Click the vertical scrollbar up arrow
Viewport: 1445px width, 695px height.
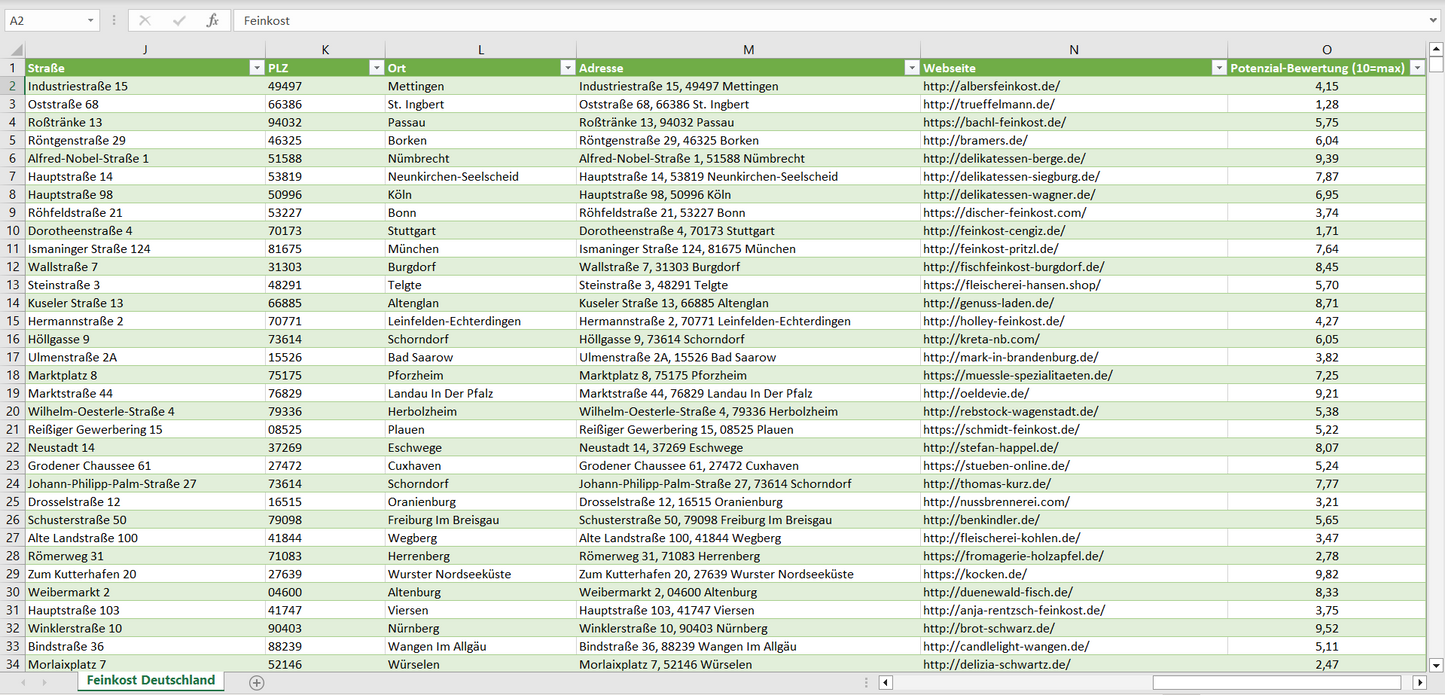(1436, 48)
